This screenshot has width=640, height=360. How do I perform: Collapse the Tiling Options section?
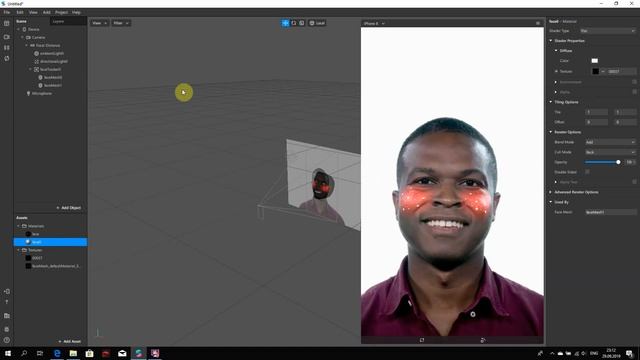[551, 102]
